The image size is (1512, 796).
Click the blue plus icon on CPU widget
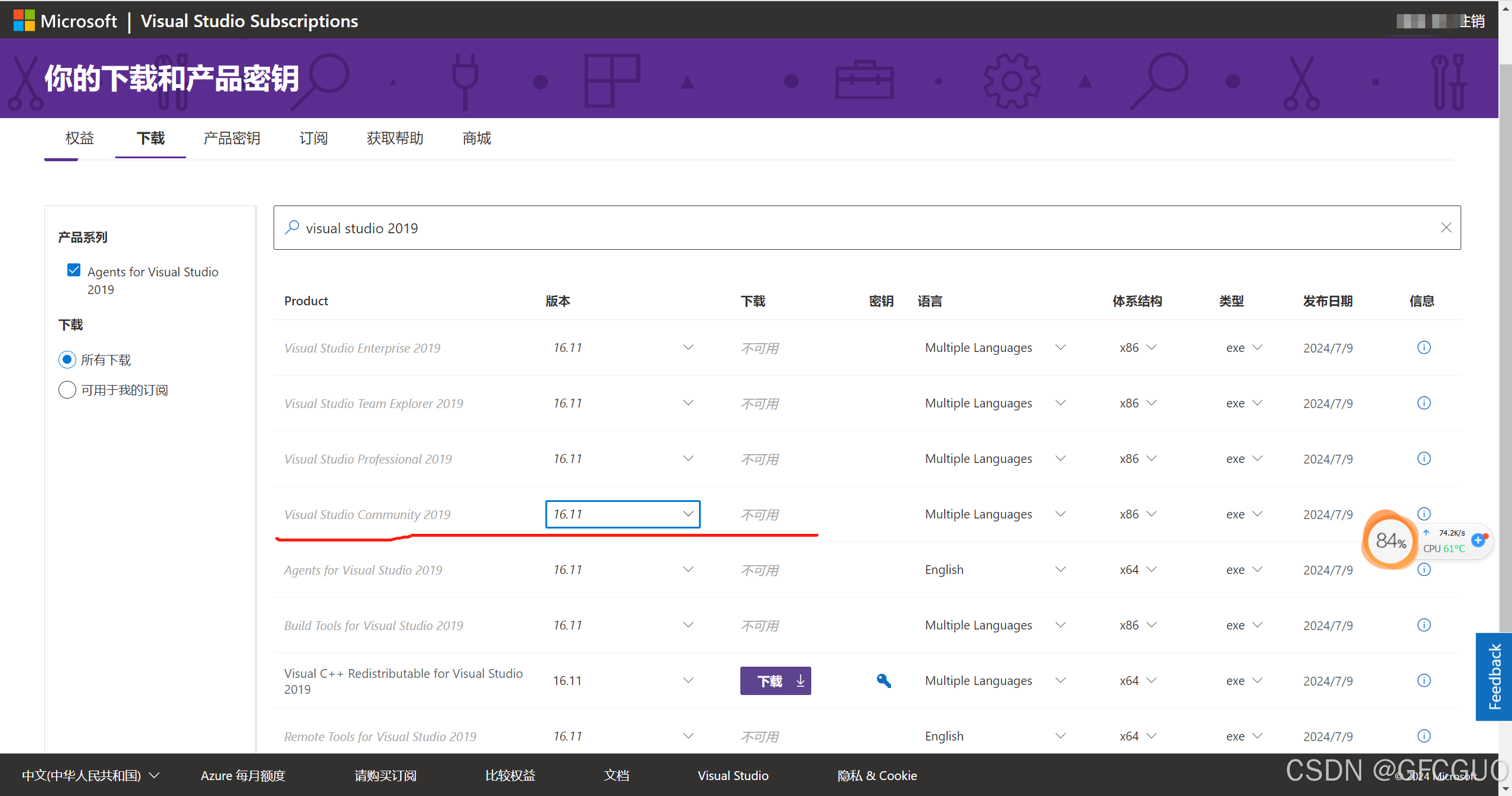1479,540
